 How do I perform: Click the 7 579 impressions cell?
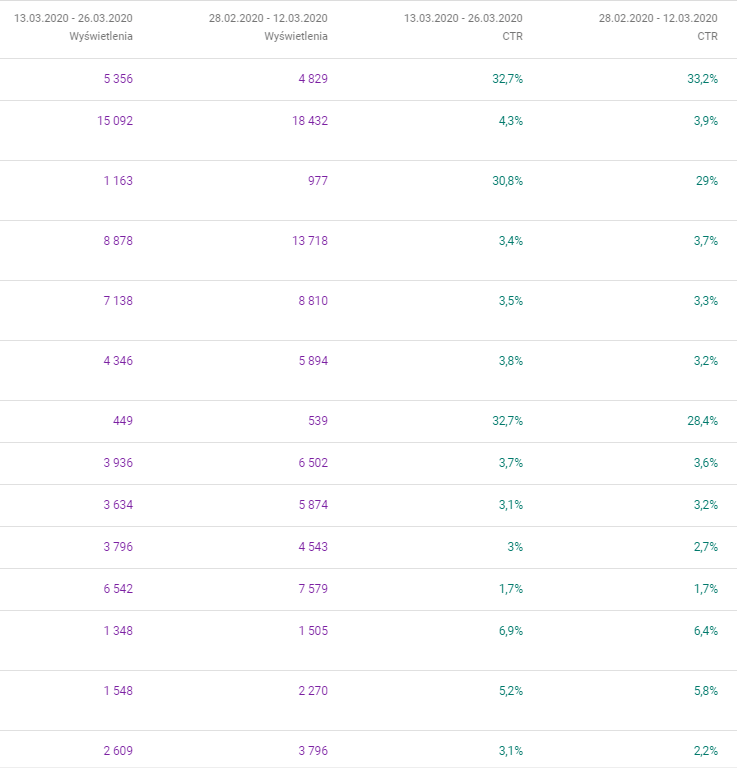tap(313, 589)
